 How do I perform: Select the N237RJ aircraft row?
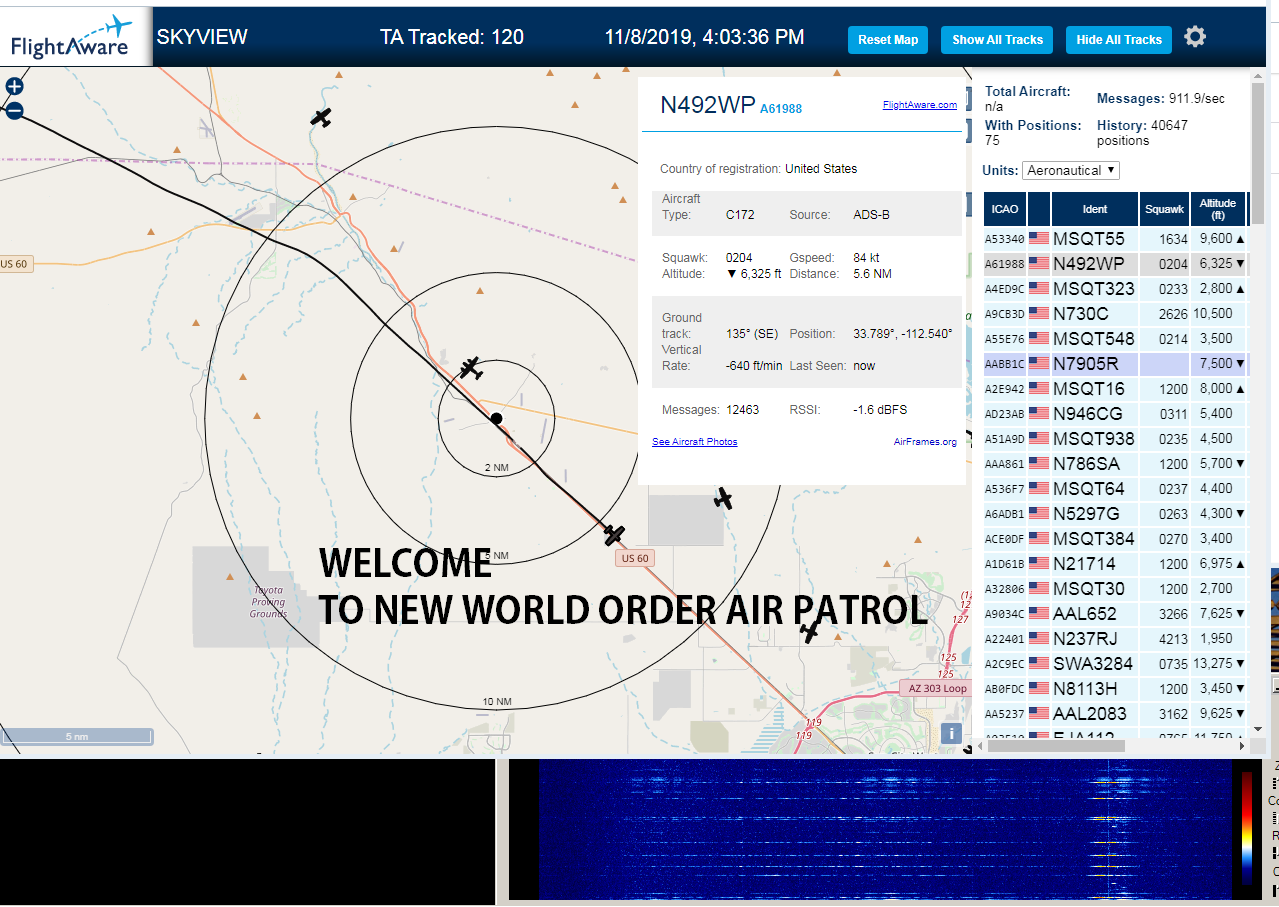point(1115,639)
